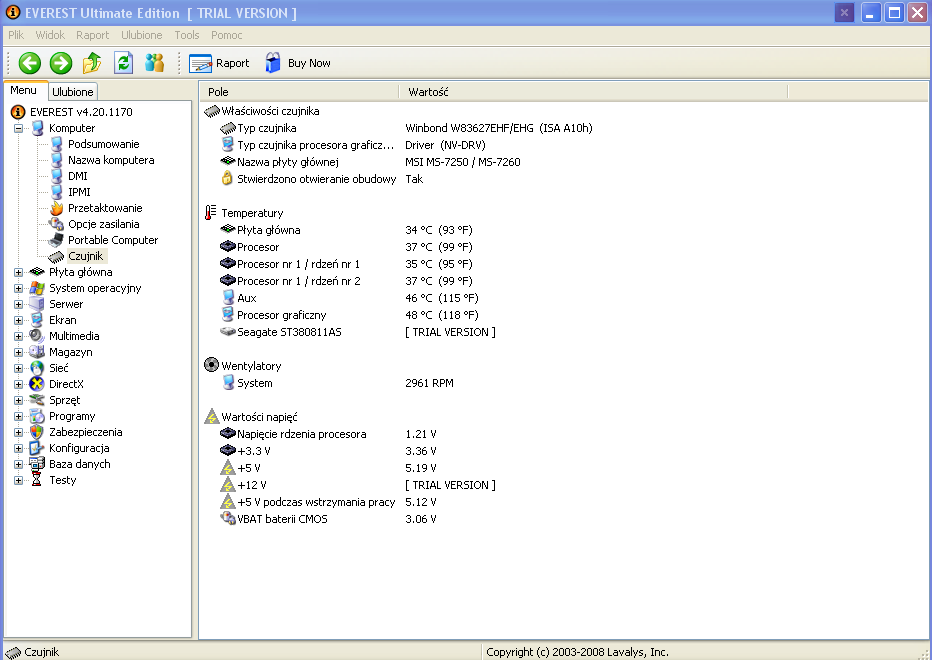Click the Ekran monitor tree icon

click(37, 320)
